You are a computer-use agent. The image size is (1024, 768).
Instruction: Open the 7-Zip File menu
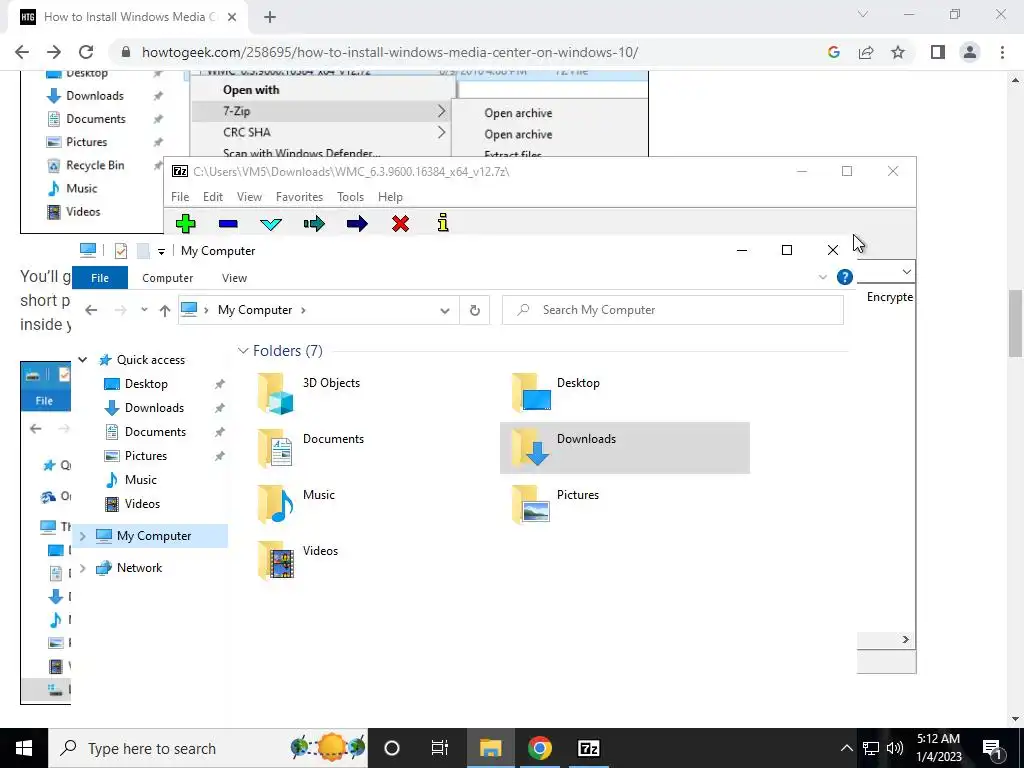tap(180, 197)
